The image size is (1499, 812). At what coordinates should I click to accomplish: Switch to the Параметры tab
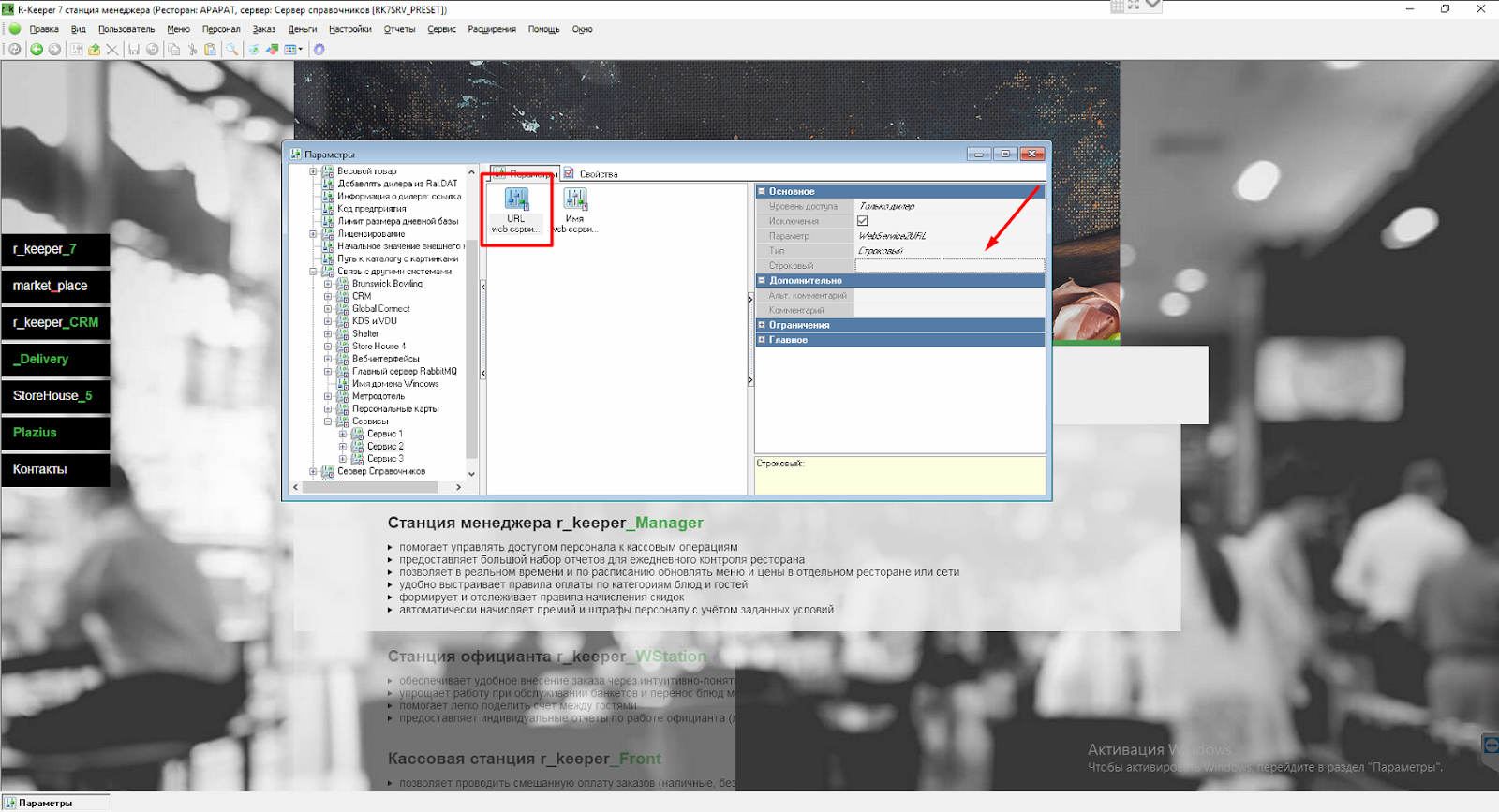(525, 173)
